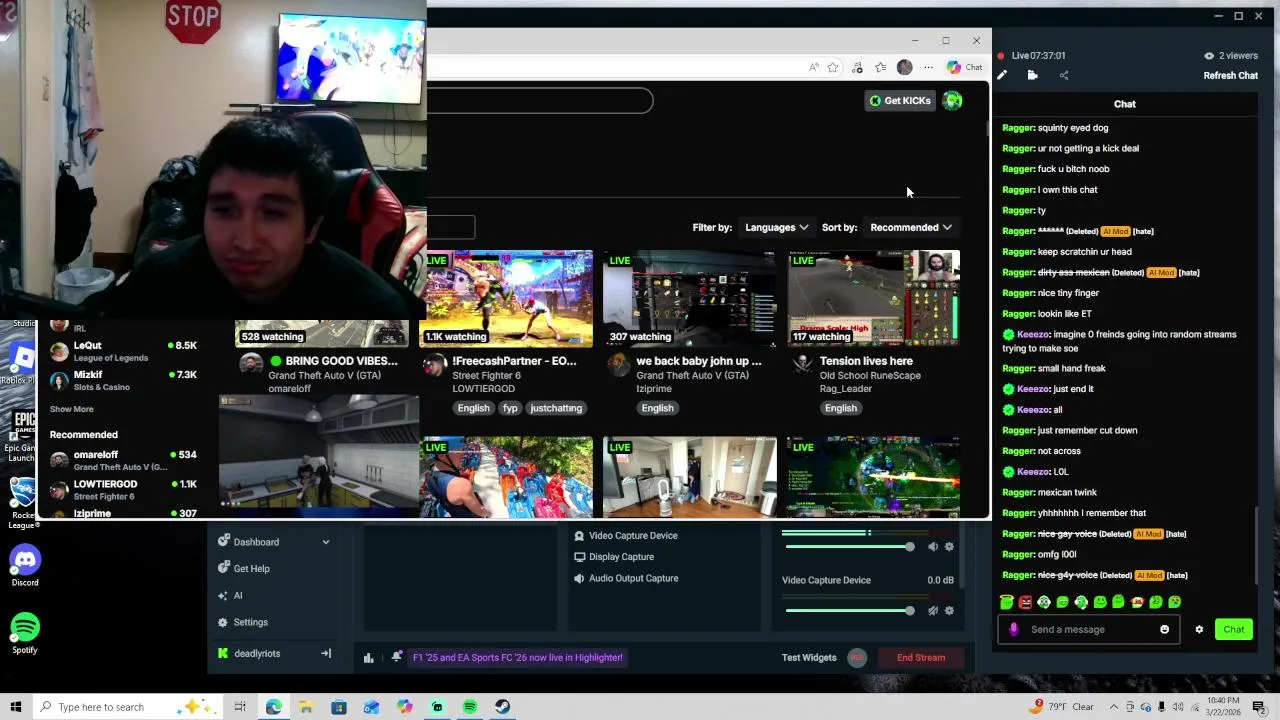Open chat settings gear icon
Viewport: 1280px width, 720px height.
pos(1199,629)
